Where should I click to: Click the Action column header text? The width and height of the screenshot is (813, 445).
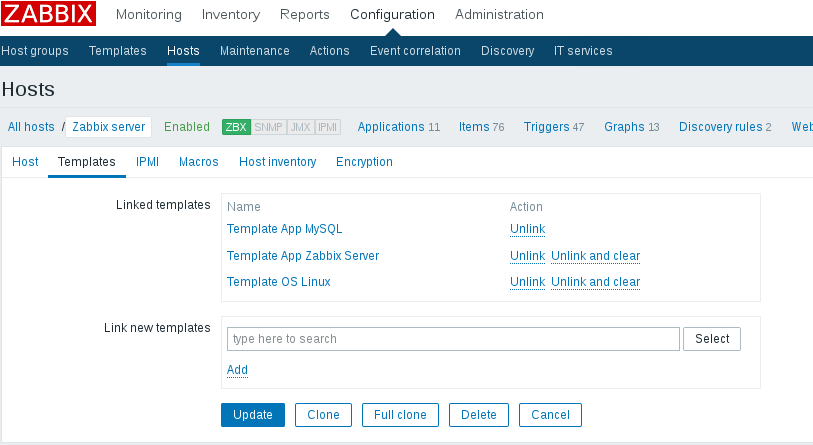tap(526, 207)
